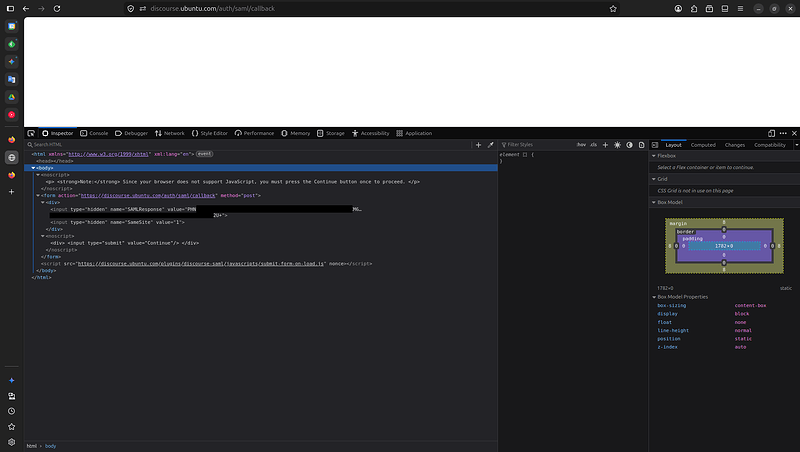Grab a color with the eyedropper
Image resolution: width=800 pixels, height=452 pixels.
490,145
